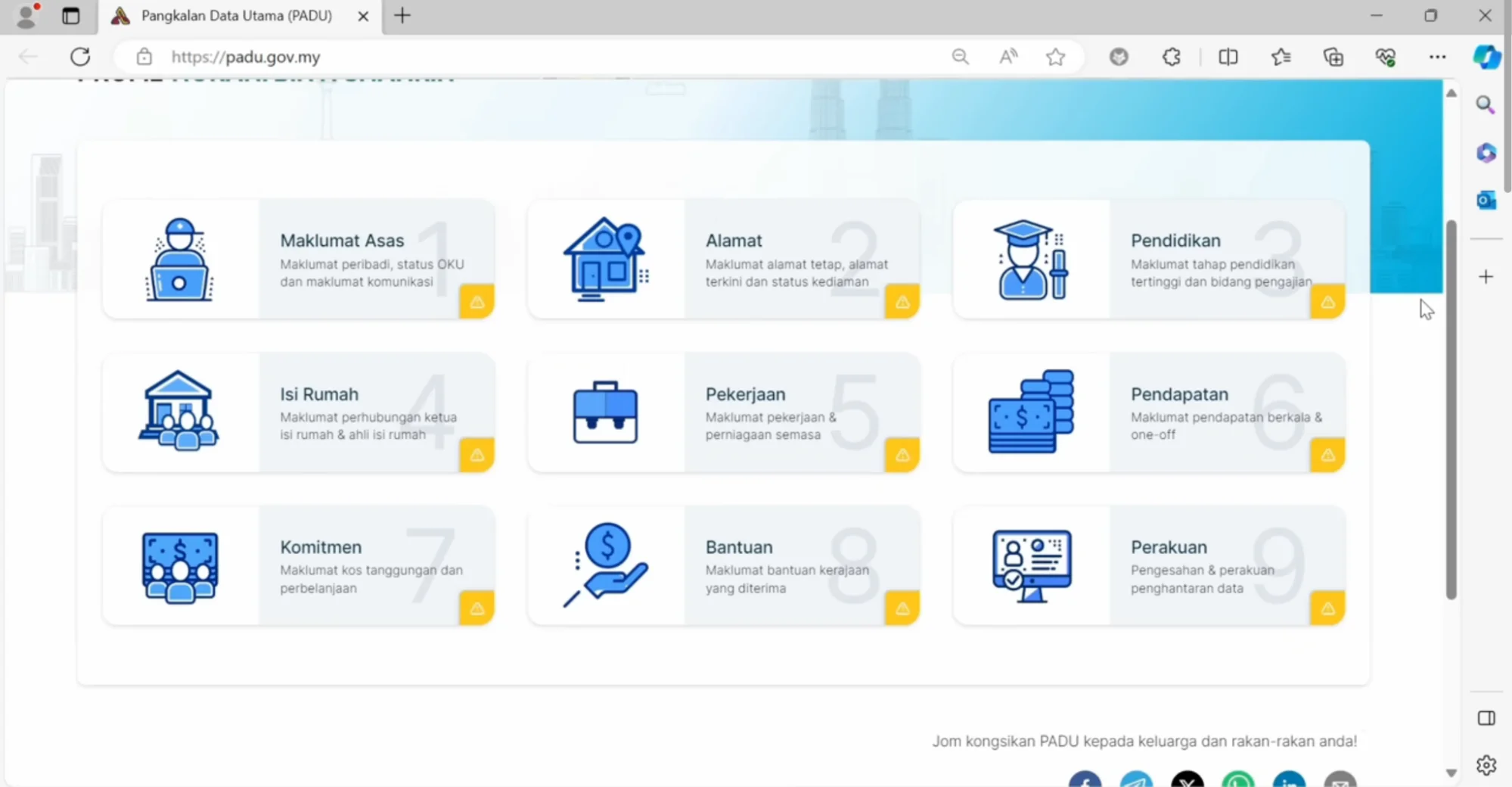The image size is (1512, 787).
Task: Open Copilot from toolbar
Action: click(x=1486, y=57)
